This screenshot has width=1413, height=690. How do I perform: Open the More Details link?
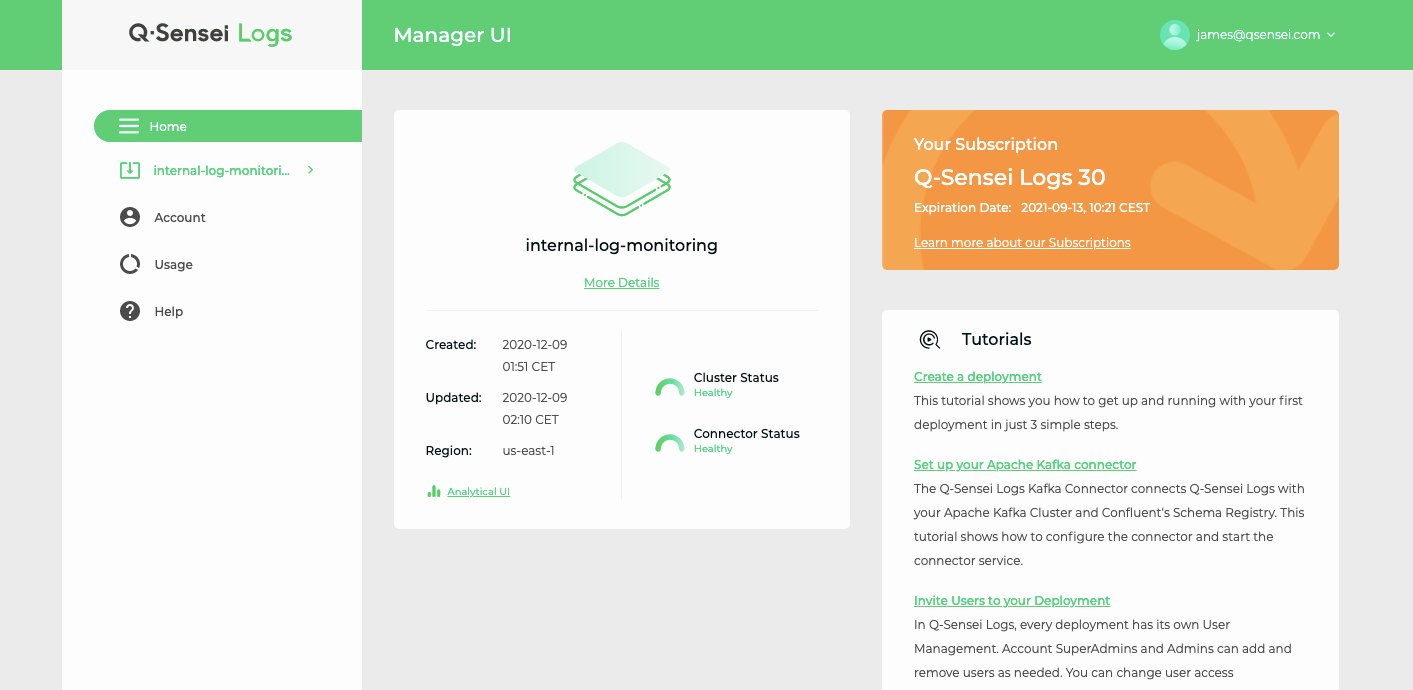(622, 283)
